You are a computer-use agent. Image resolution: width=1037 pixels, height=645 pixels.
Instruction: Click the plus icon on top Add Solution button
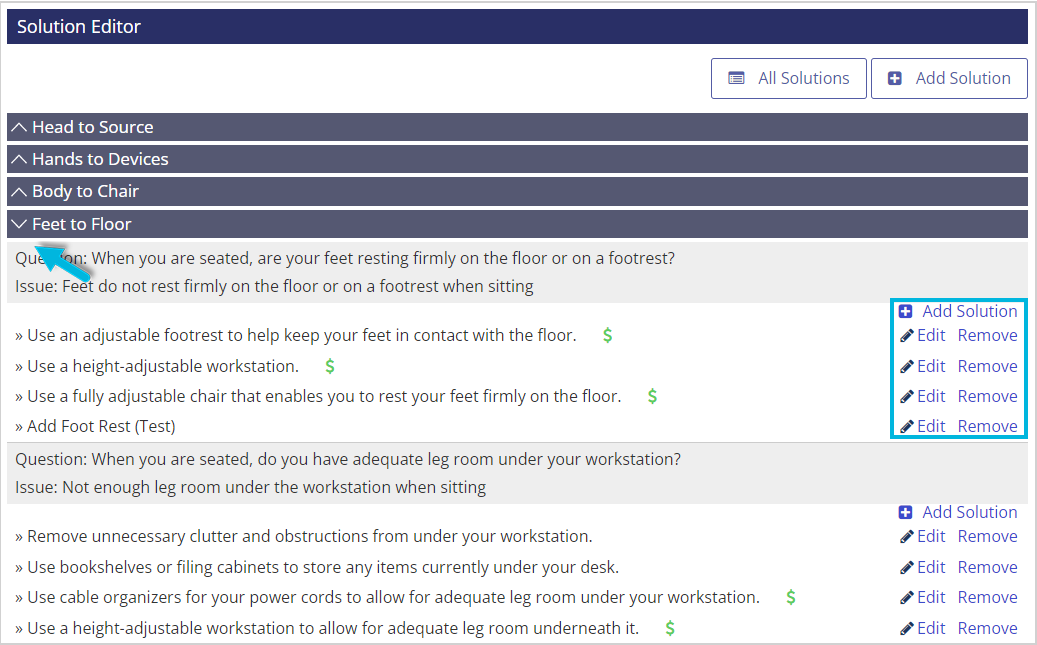[x=894, y=78]
